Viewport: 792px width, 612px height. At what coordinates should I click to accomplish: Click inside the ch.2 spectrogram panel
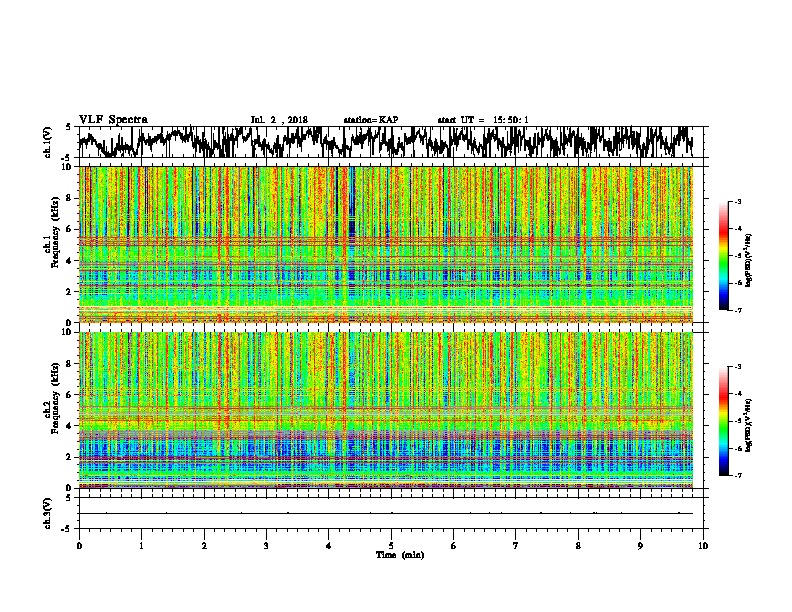(x=386, y=410)
